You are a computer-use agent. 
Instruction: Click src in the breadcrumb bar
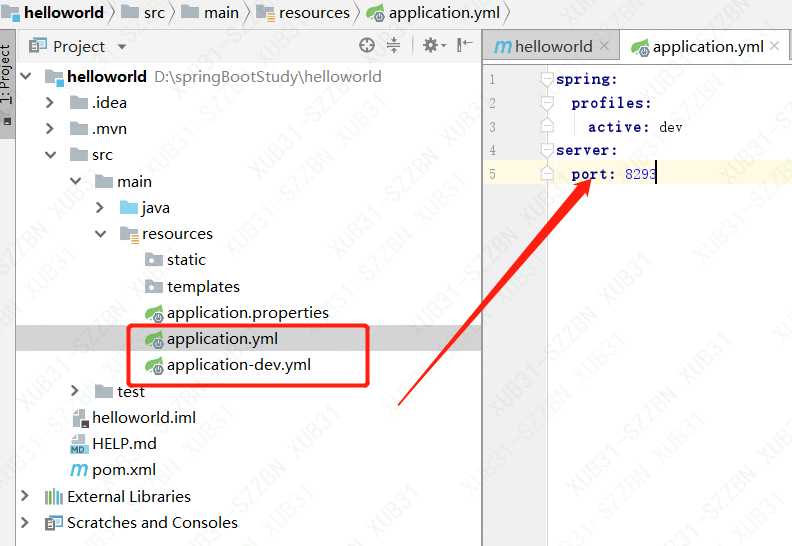coord(143,13)
